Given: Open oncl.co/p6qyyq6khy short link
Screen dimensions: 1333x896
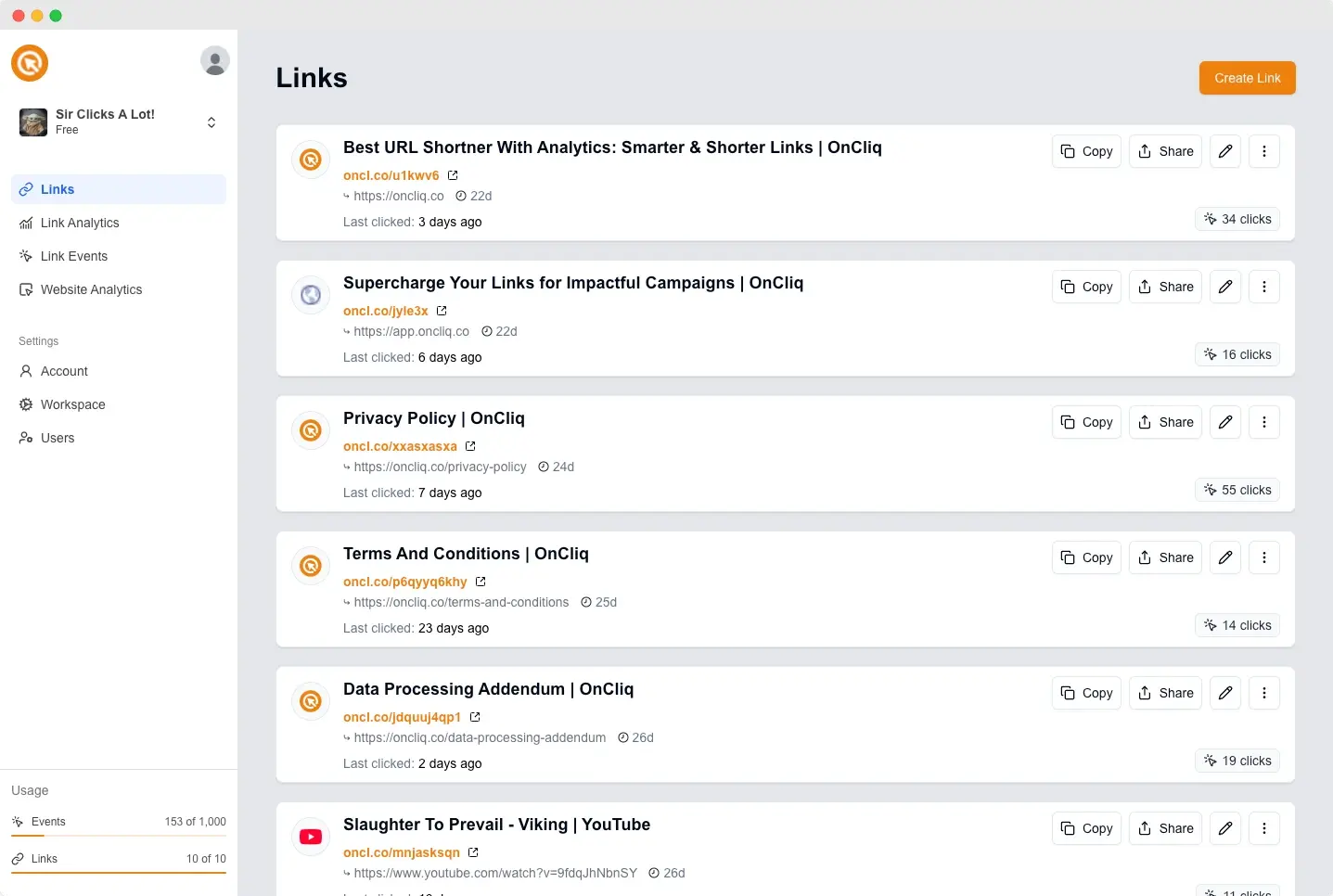Looking at the screenshot, I should click(405, 582).
